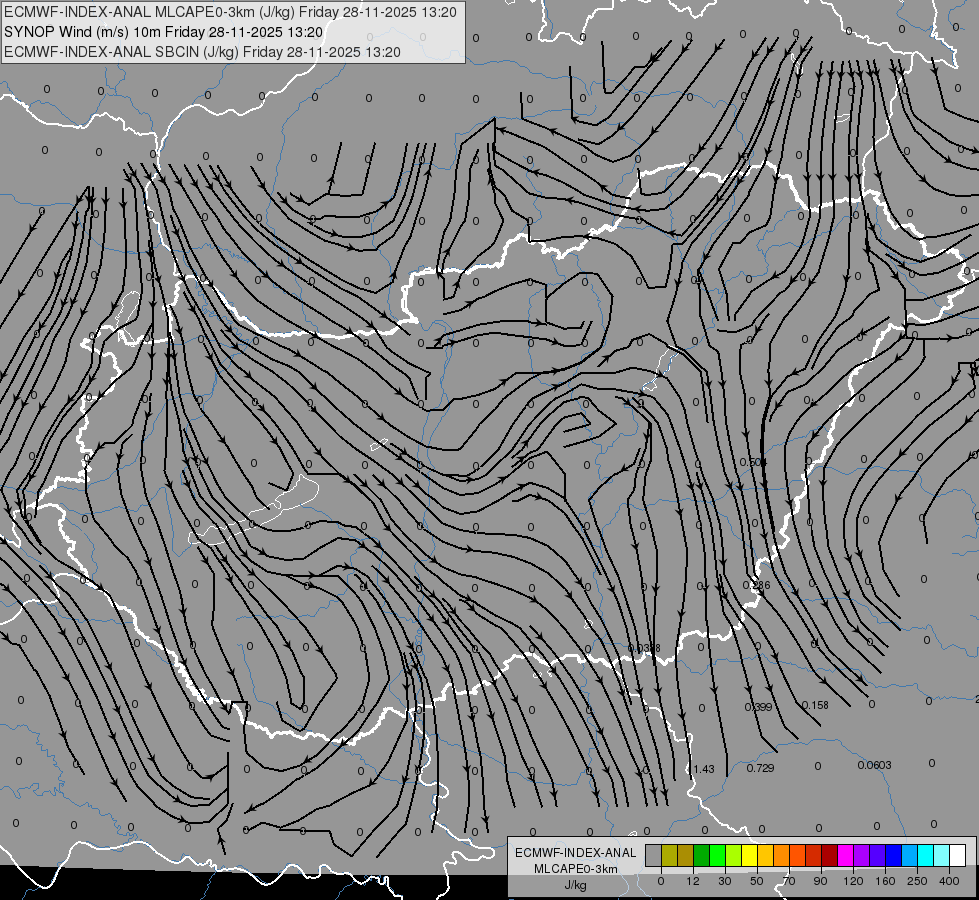Image resolution: width=979 pixels, height=900 pixels.
Task: Pick the white swatch ending the legend
Action: [x=958, y=855]
